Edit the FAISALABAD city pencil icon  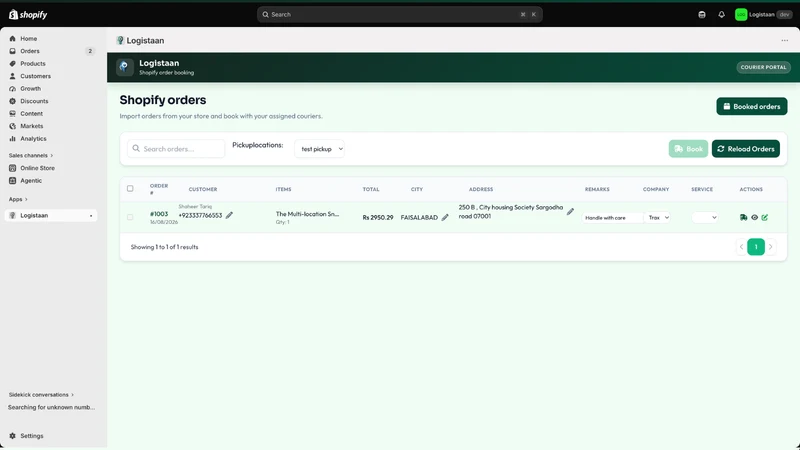445,217
